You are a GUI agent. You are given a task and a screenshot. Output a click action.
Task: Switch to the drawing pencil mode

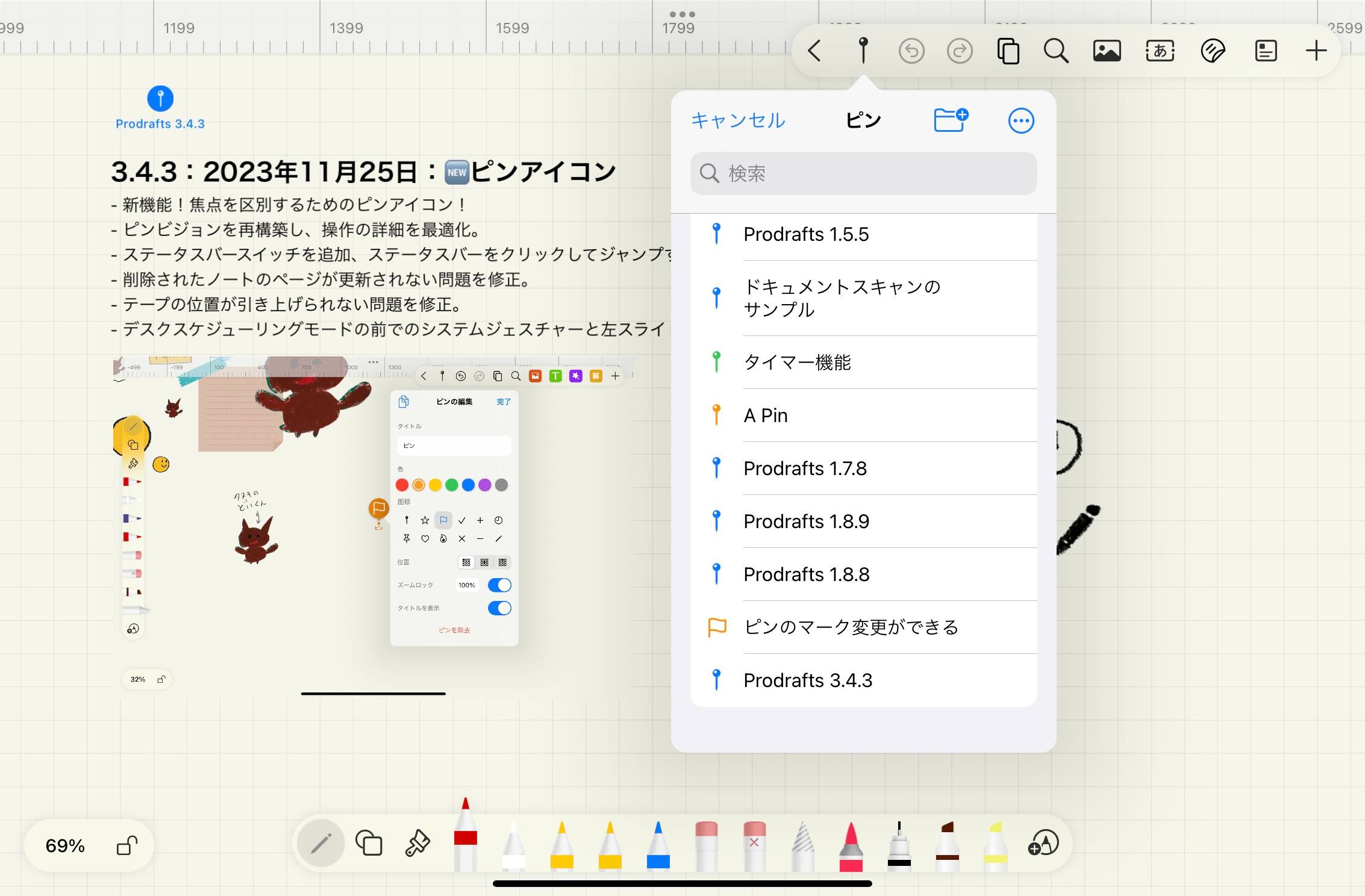(321, 843)
